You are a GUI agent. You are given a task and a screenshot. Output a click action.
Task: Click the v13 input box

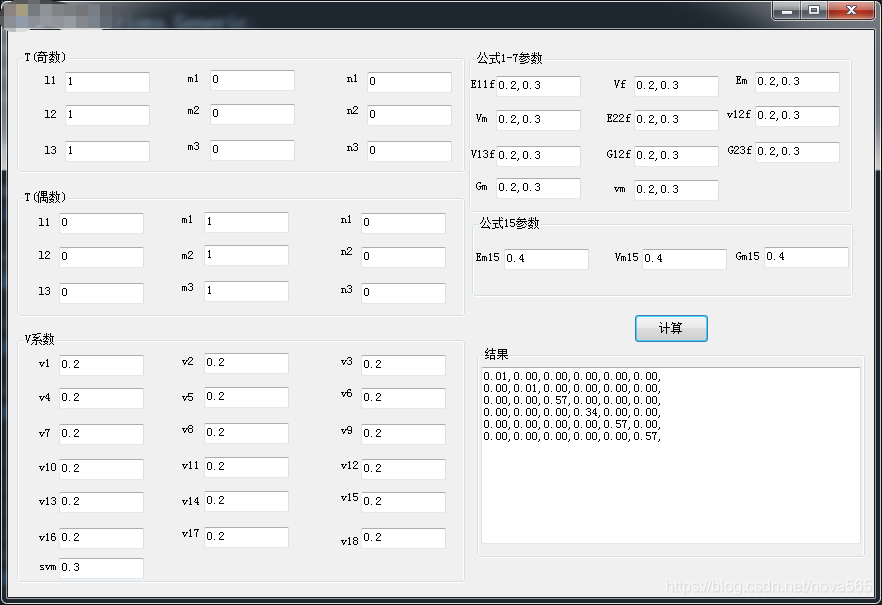point(101,502)
